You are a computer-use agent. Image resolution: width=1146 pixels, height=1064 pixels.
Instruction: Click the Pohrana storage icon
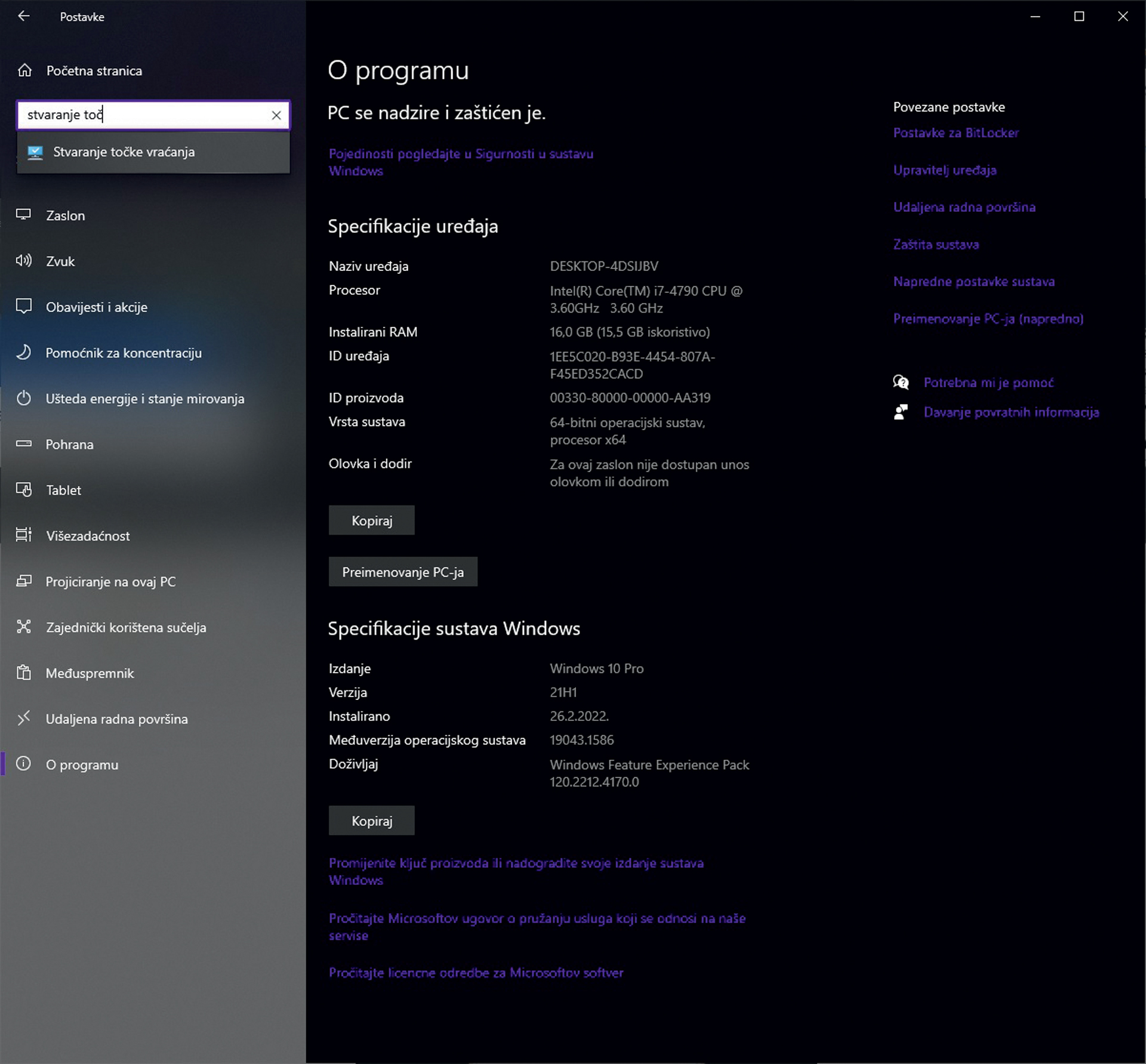click(x=24, y=444)
